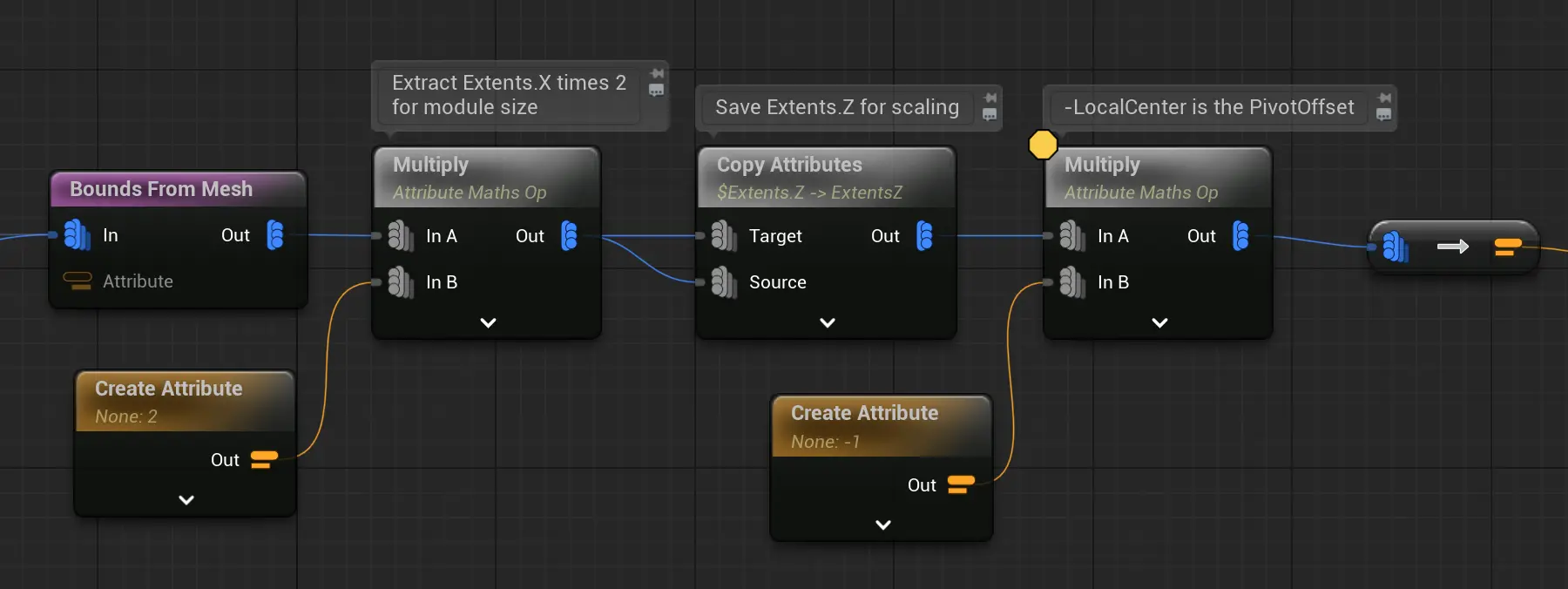Image resolution: width=1568 pixels, height=589 pixels.
Task: Click the arrow on the conversion node
Action: [x=1452, y=247]
